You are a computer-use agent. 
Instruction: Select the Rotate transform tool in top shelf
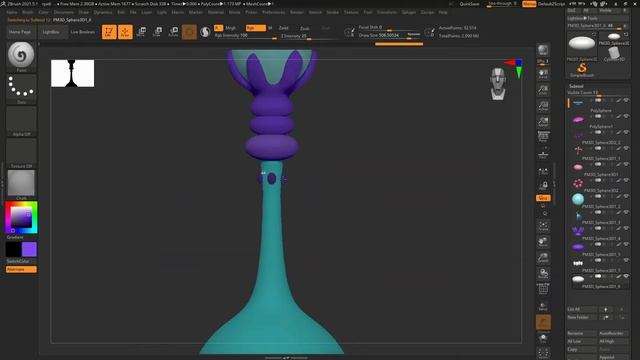pos(173,32)
